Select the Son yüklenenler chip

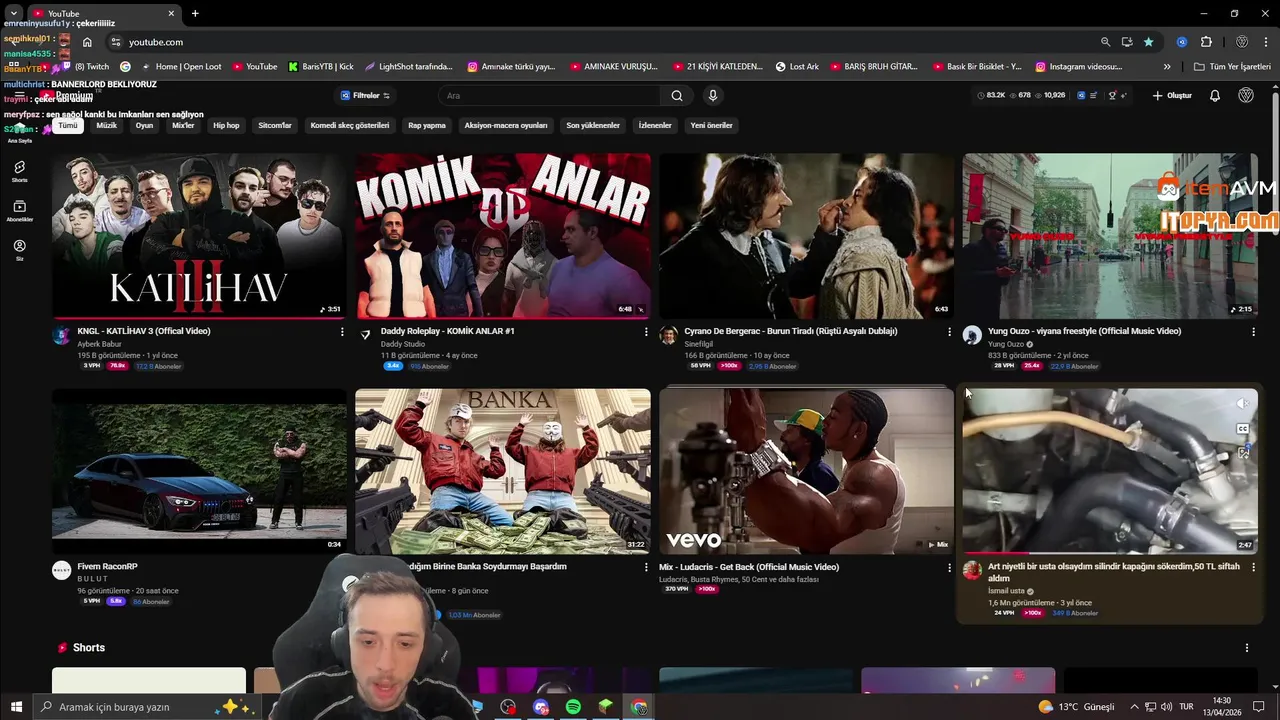coord(593,126)
